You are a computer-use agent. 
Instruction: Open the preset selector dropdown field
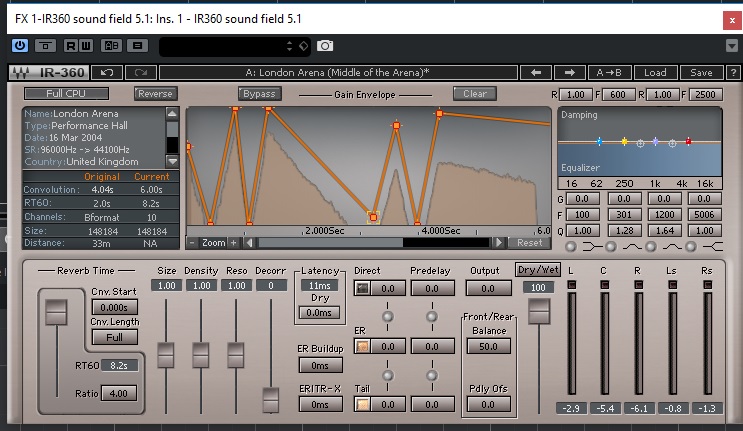pos(235,46)
